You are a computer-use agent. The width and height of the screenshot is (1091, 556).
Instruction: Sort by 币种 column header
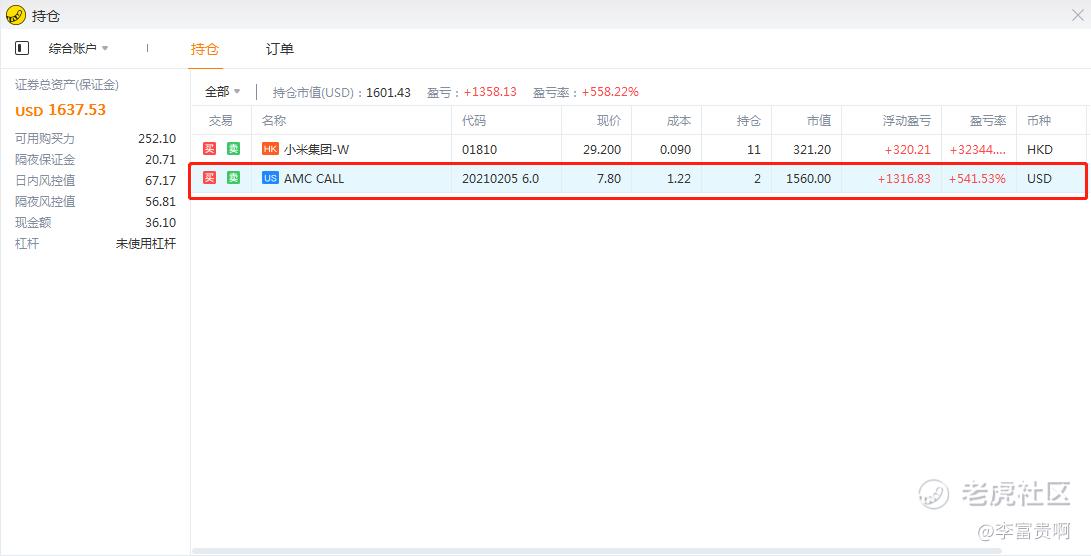point(1039,120)
